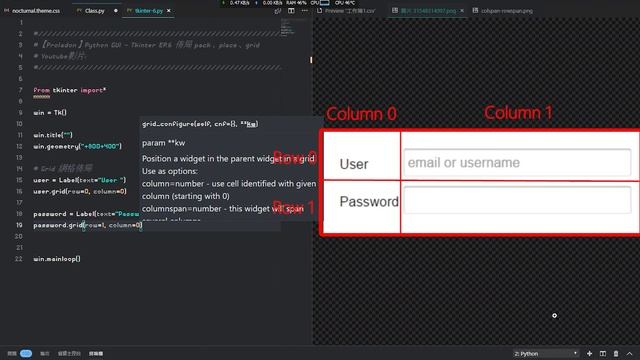
Task: Select the Problems tab in the bottom panel
Action: [x=12, y=353]
